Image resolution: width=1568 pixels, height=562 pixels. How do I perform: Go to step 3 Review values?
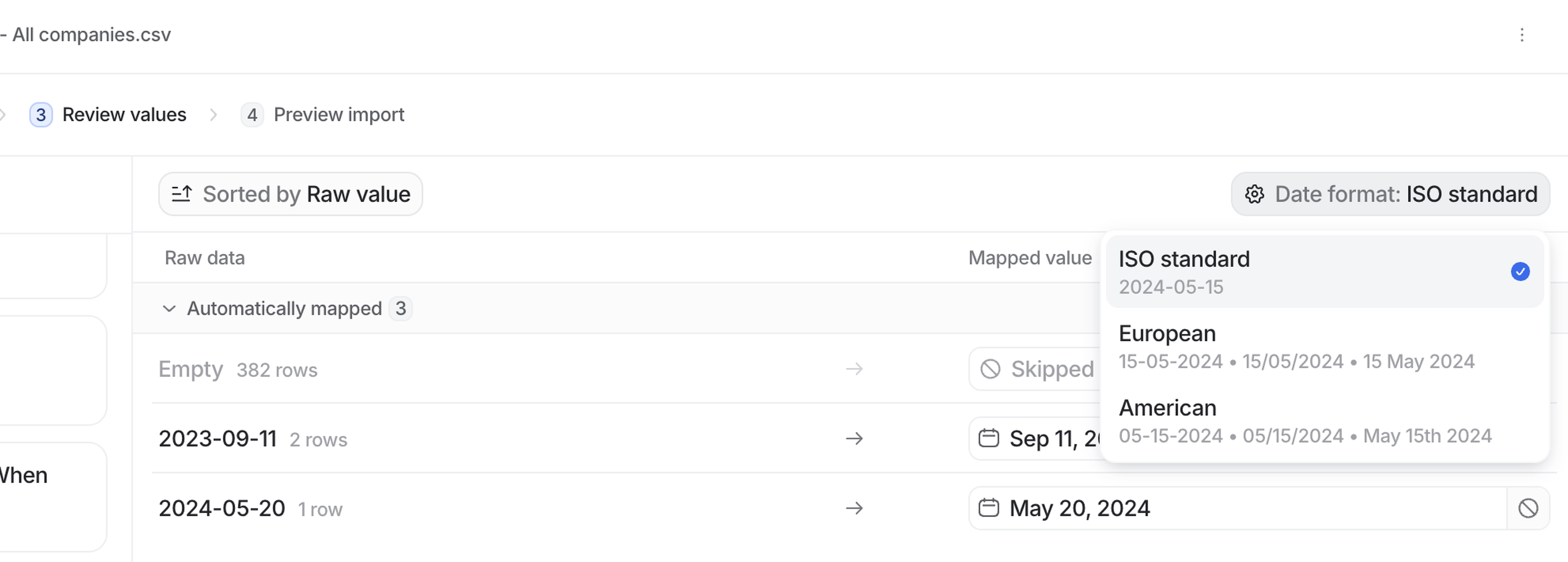click(x=108, y=114)
